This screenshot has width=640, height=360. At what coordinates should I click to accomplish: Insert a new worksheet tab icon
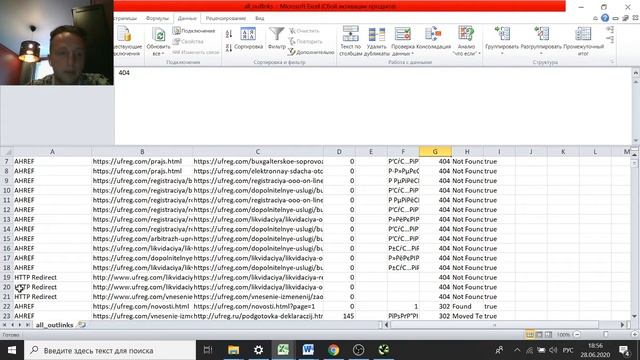(x=82, y=324)
